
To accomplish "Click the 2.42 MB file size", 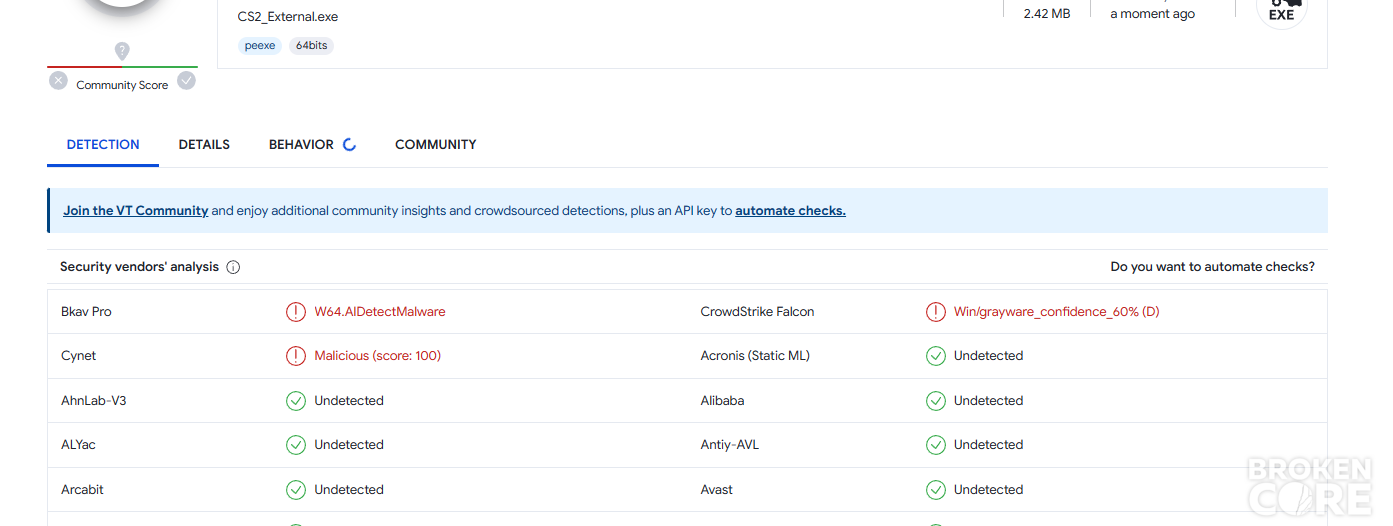I will click(1047, 14).
